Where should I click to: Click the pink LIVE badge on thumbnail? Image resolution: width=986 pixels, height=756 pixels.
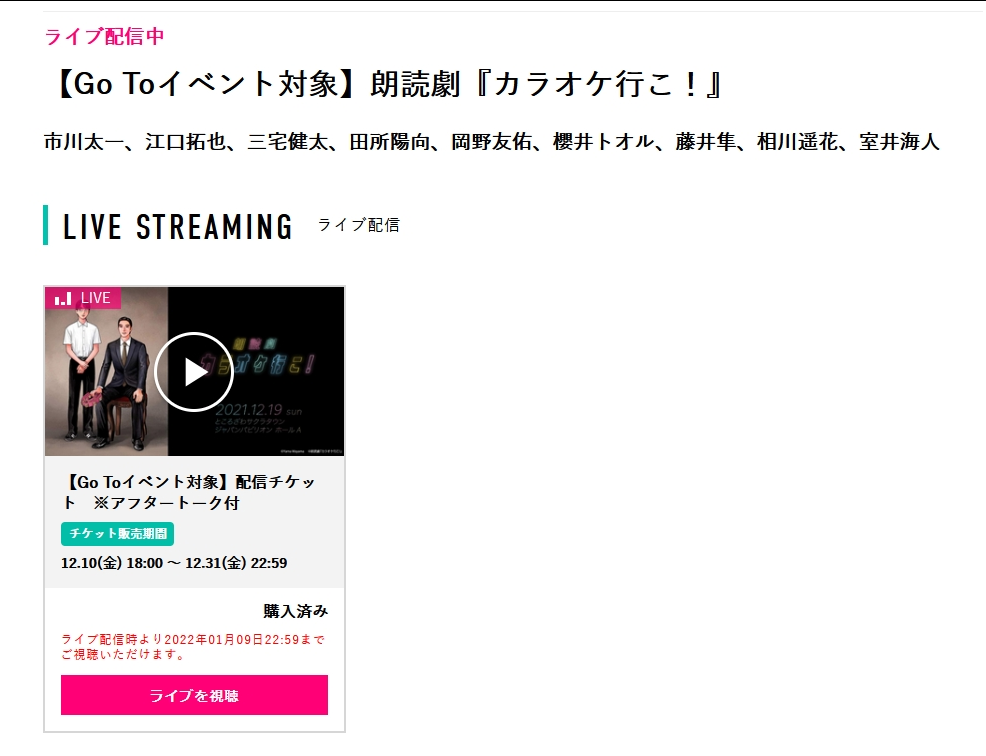[83, 298]
